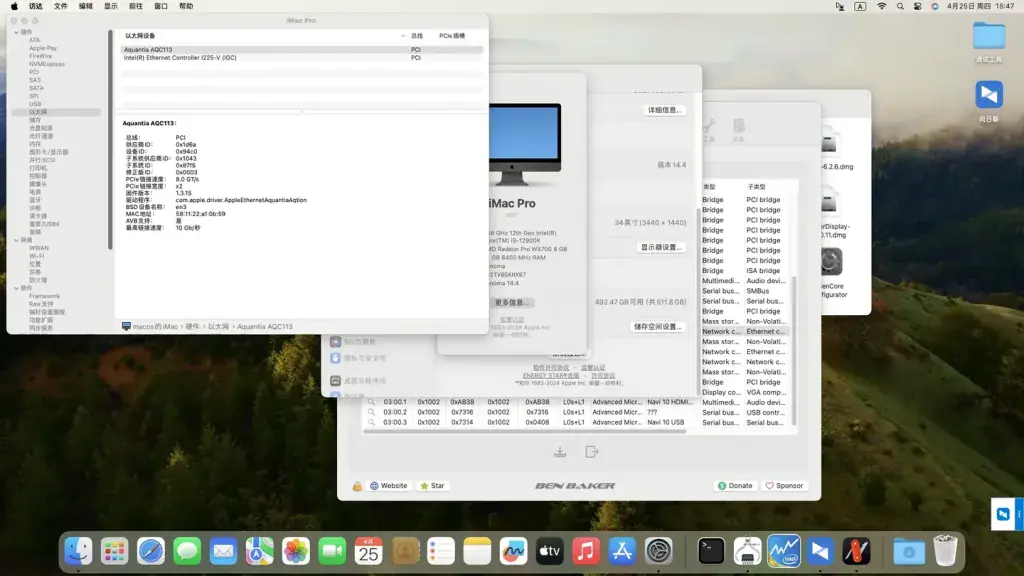
Task: Click the download icon in Hackintool
Action: 560,452
